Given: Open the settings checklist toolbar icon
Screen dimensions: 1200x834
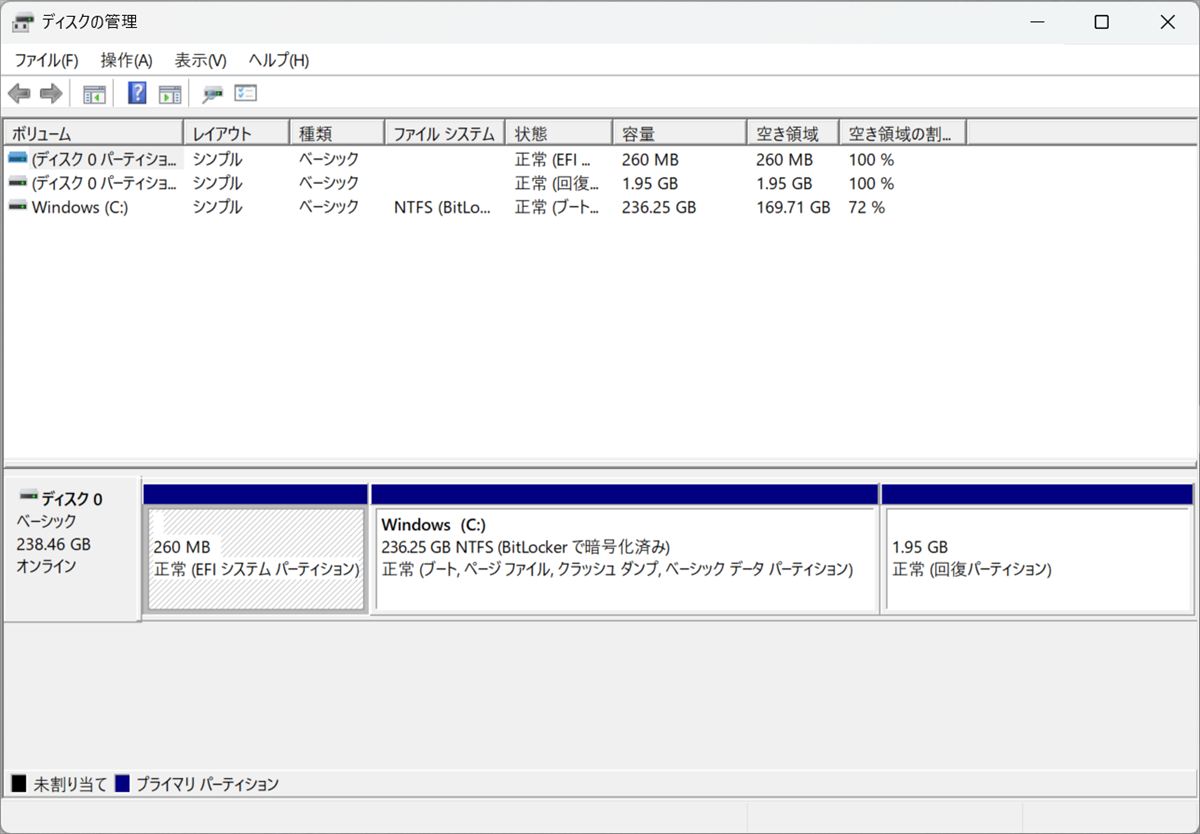Looking at the screenshot, I should click(x=246, y=93).
